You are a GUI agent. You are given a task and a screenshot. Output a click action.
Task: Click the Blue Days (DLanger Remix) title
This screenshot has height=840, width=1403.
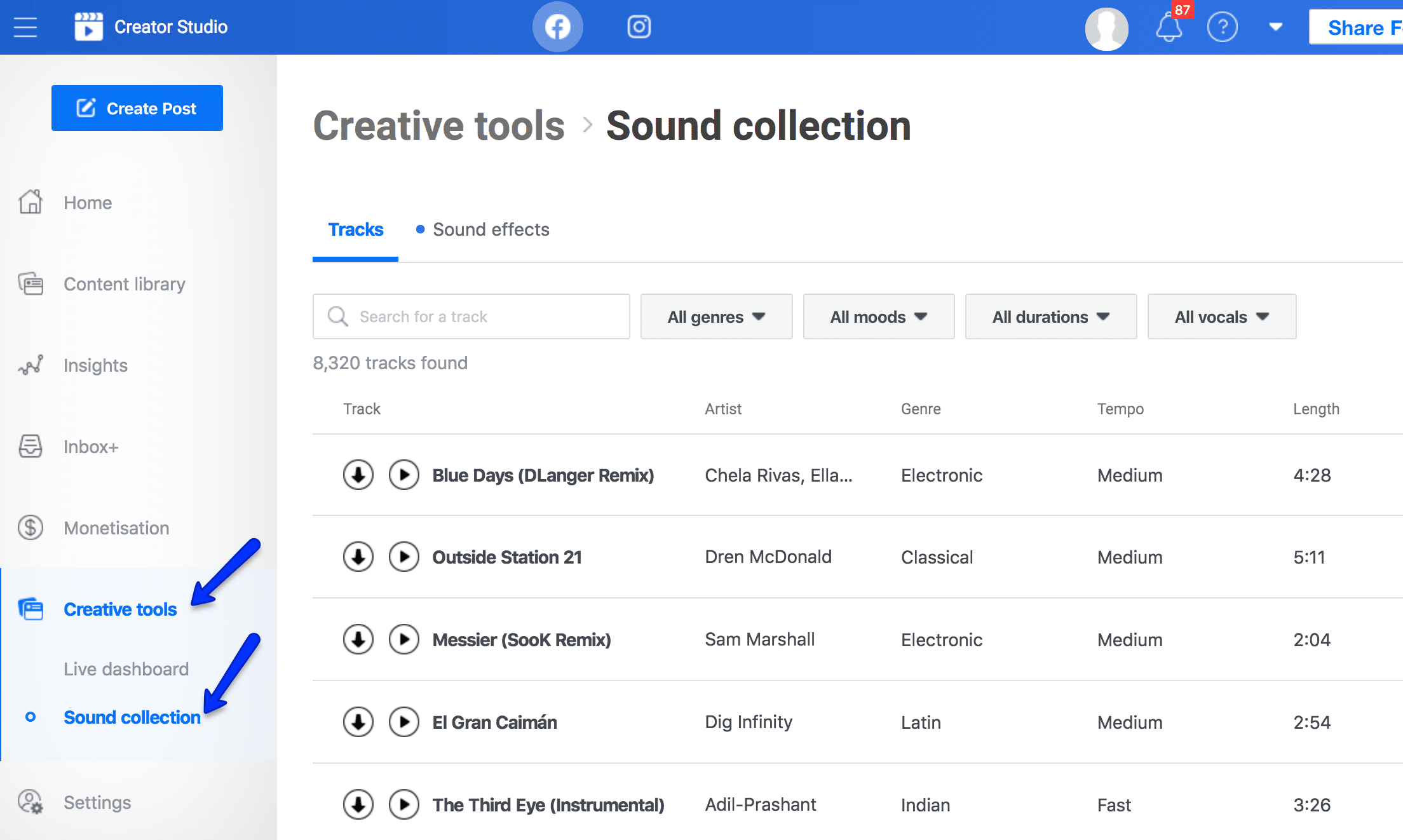(543, 475)
